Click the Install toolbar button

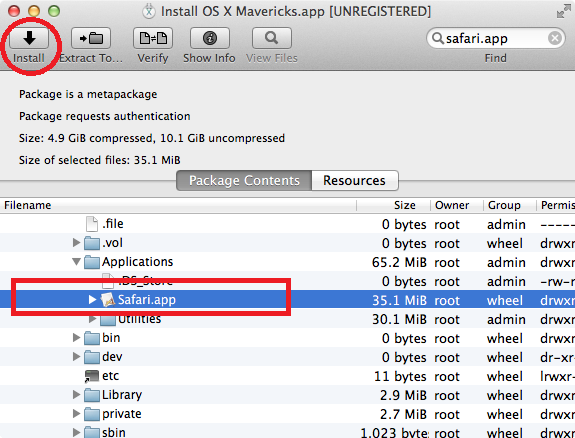29,38
